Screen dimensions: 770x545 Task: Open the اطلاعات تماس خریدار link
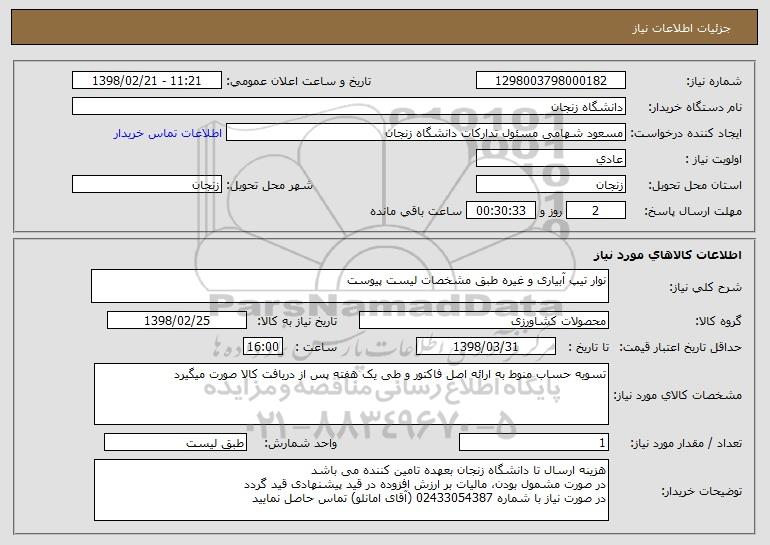(x=168, y=133)
